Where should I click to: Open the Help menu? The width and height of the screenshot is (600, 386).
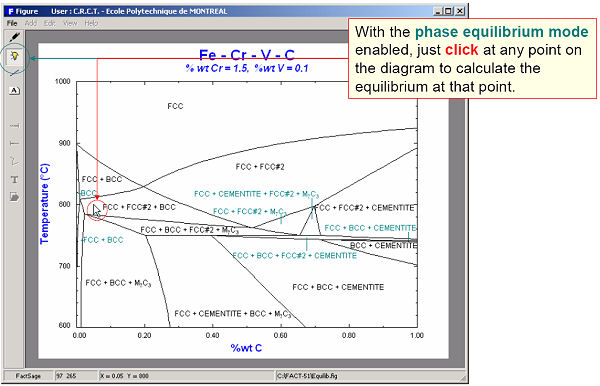coord(91,23)
